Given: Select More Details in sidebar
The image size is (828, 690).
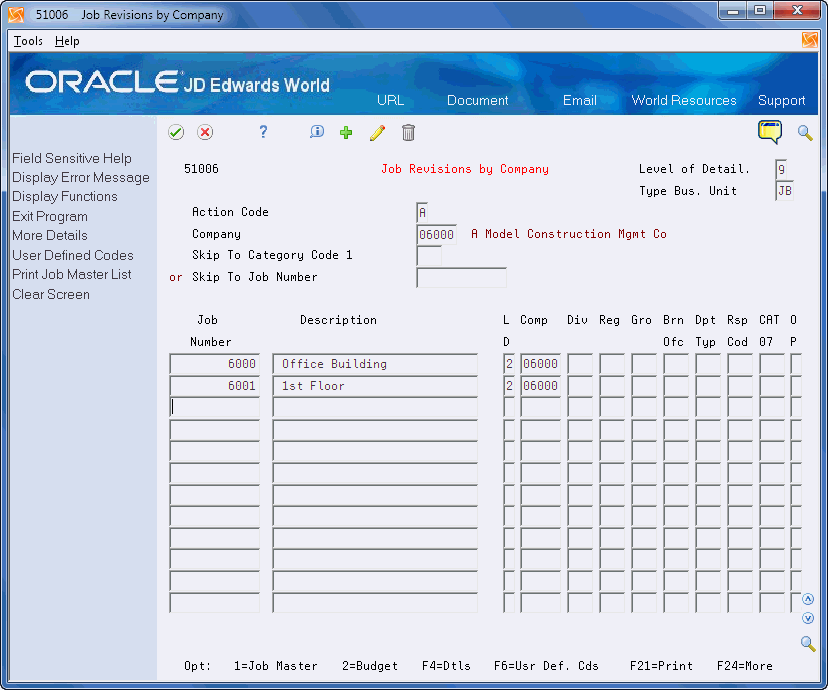Looking at the screenshot, I should tap(50, 235).
